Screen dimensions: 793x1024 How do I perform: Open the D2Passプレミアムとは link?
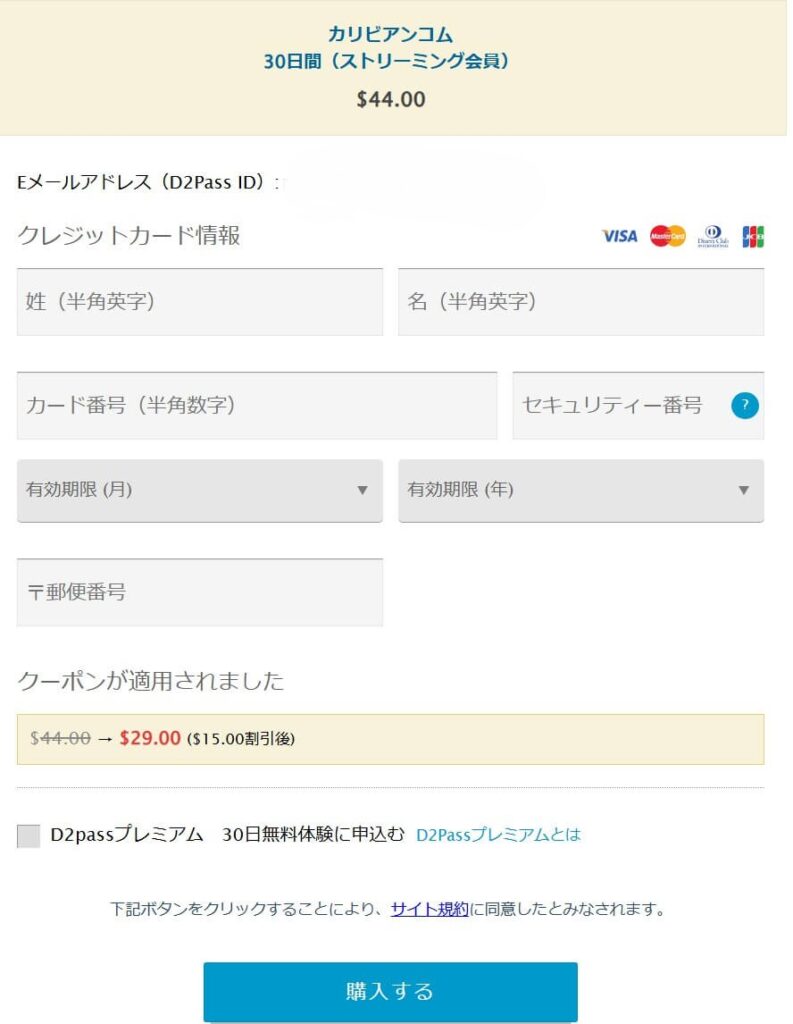click(x=498, y=835)
